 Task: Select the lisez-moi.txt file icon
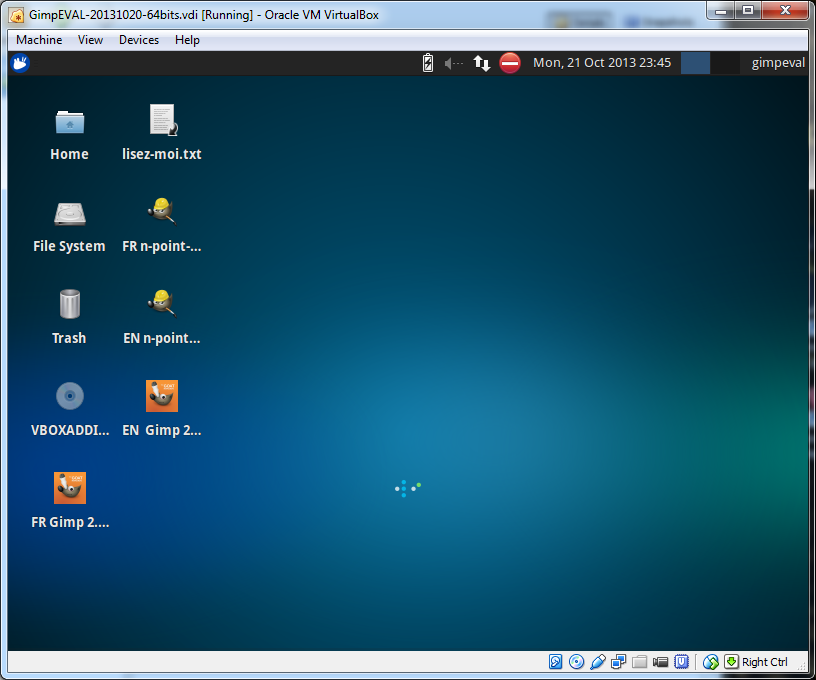click(x=162, y=120)
